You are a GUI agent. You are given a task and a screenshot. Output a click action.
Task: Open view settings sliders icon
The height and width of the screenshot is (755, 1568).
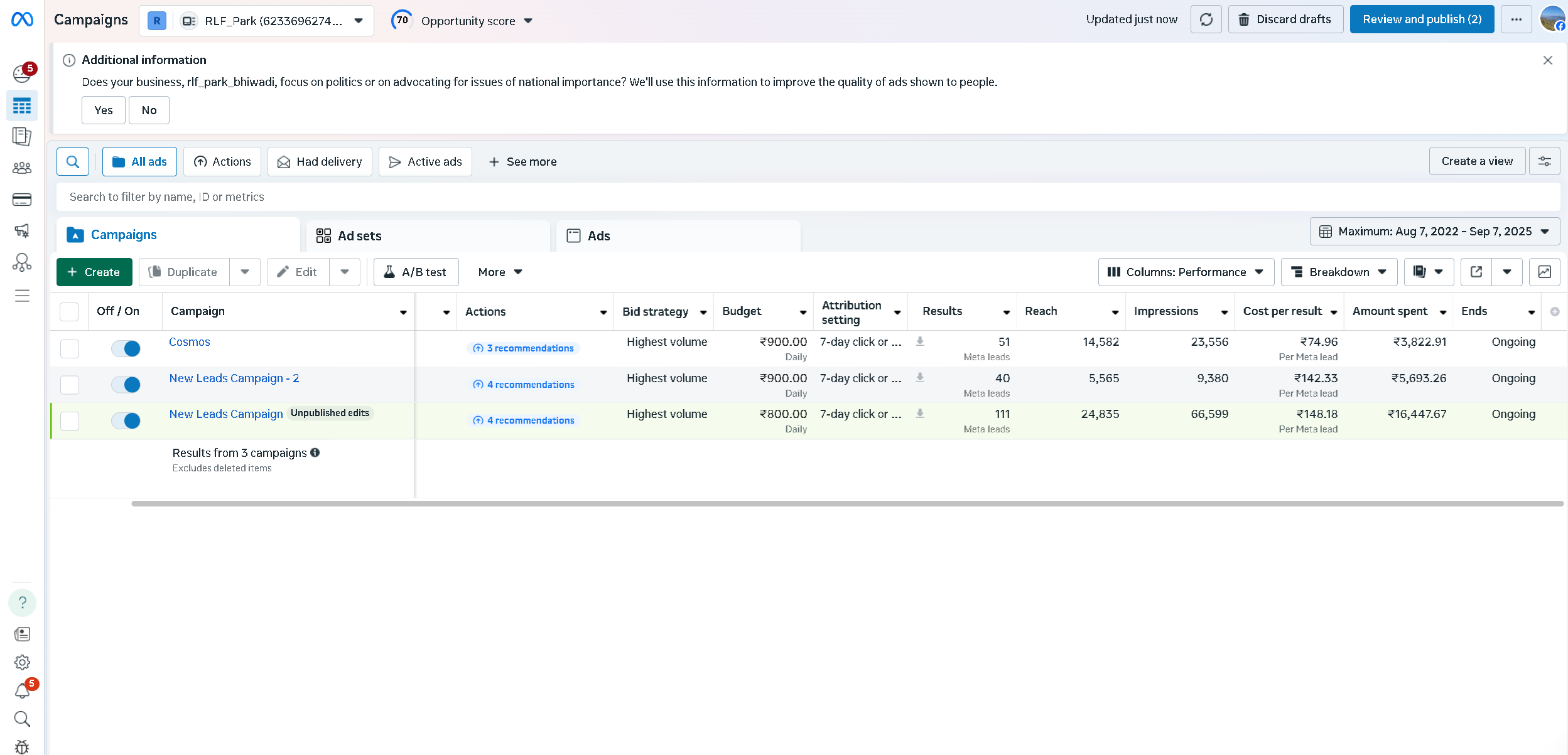point(1544,161)
